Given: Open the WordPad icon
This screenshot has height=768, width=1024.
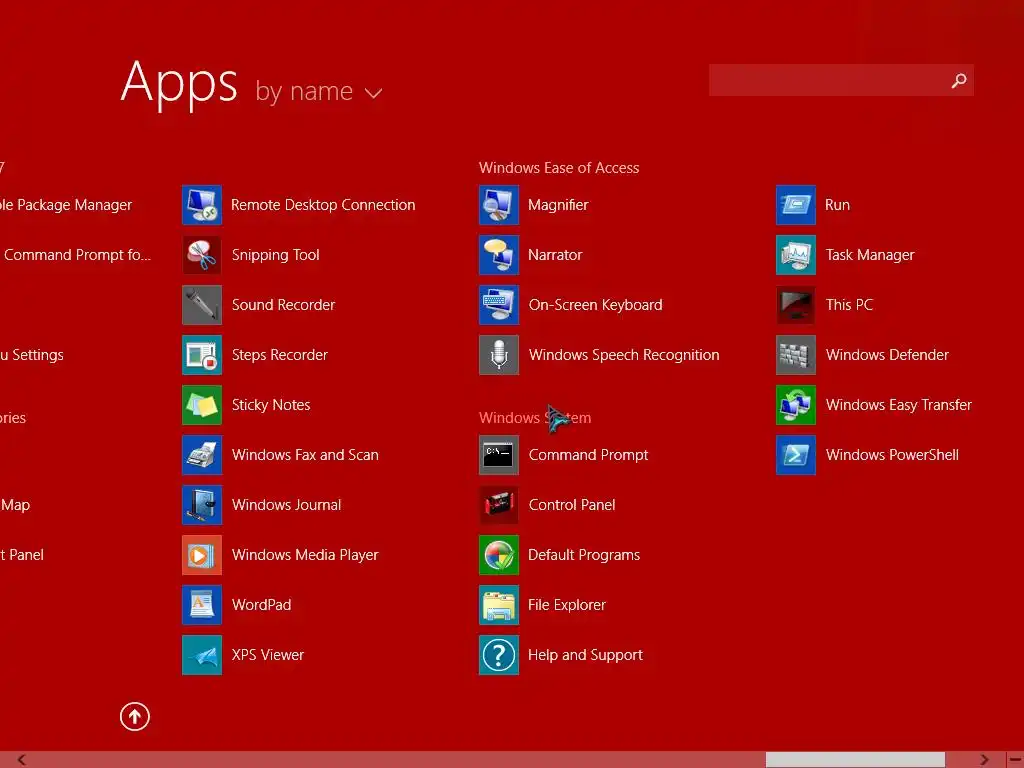Looking at the screenshot, I should (x=202, y=605).
